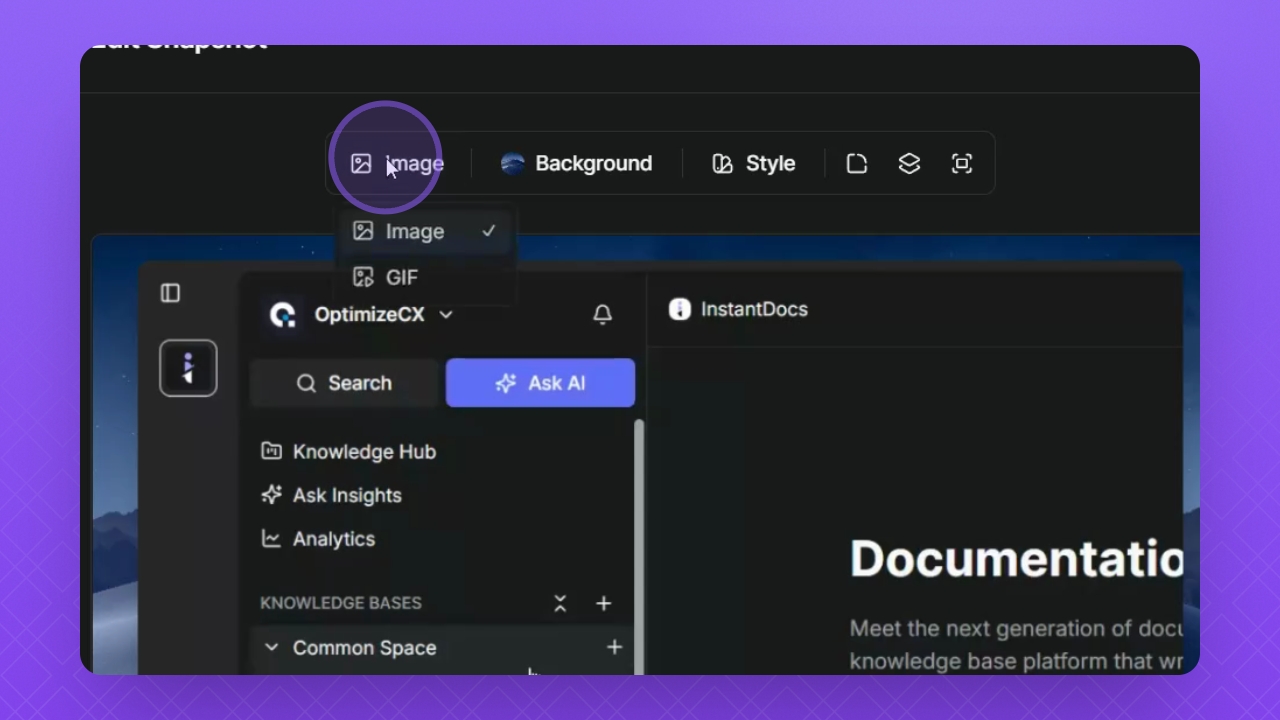
Task: Choose the checked Image menu option
Action: pyautogui.click(x=414, y=232)
